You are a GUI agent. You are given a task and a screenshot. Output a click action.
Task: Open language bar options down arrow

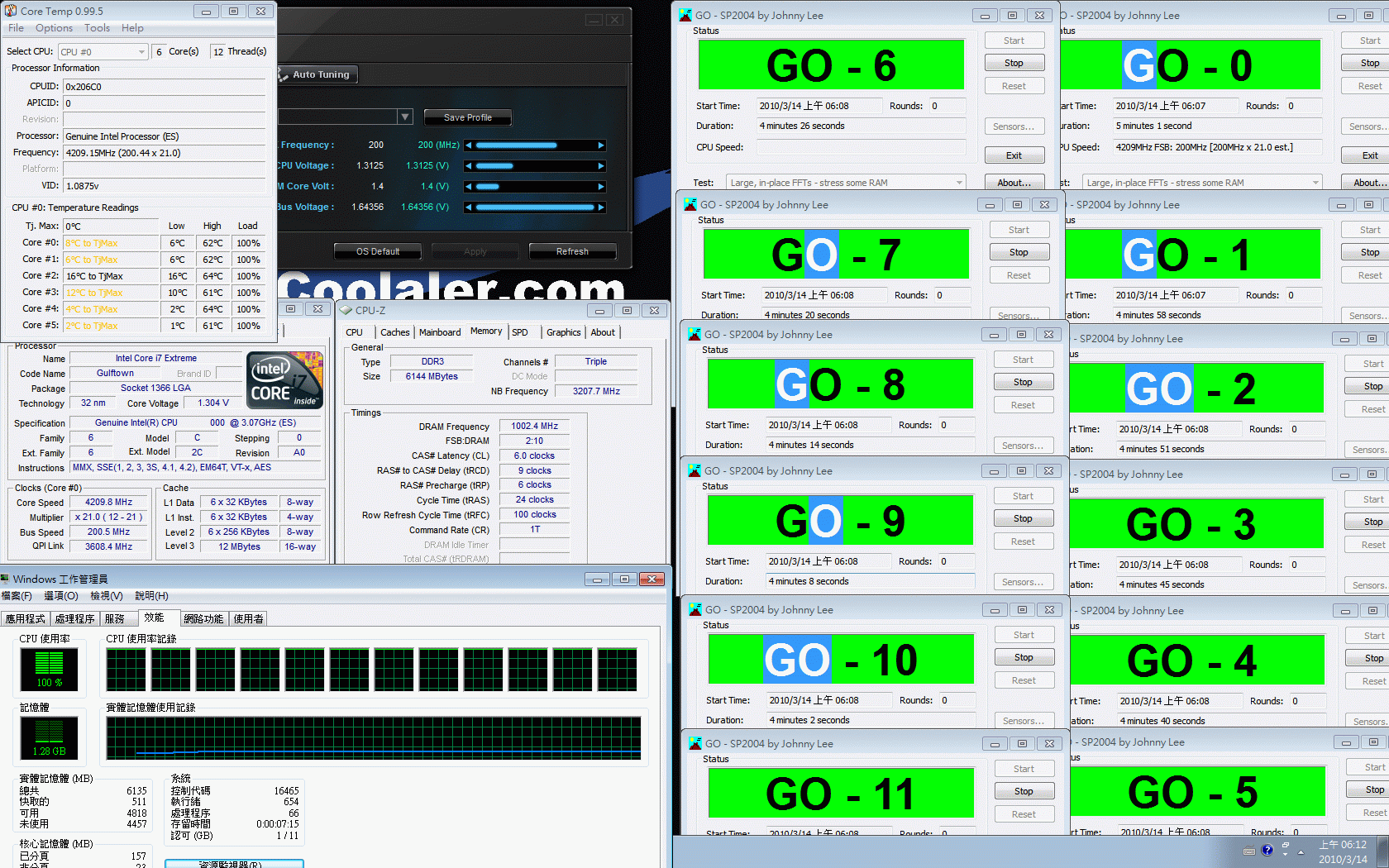[1286, 855]
